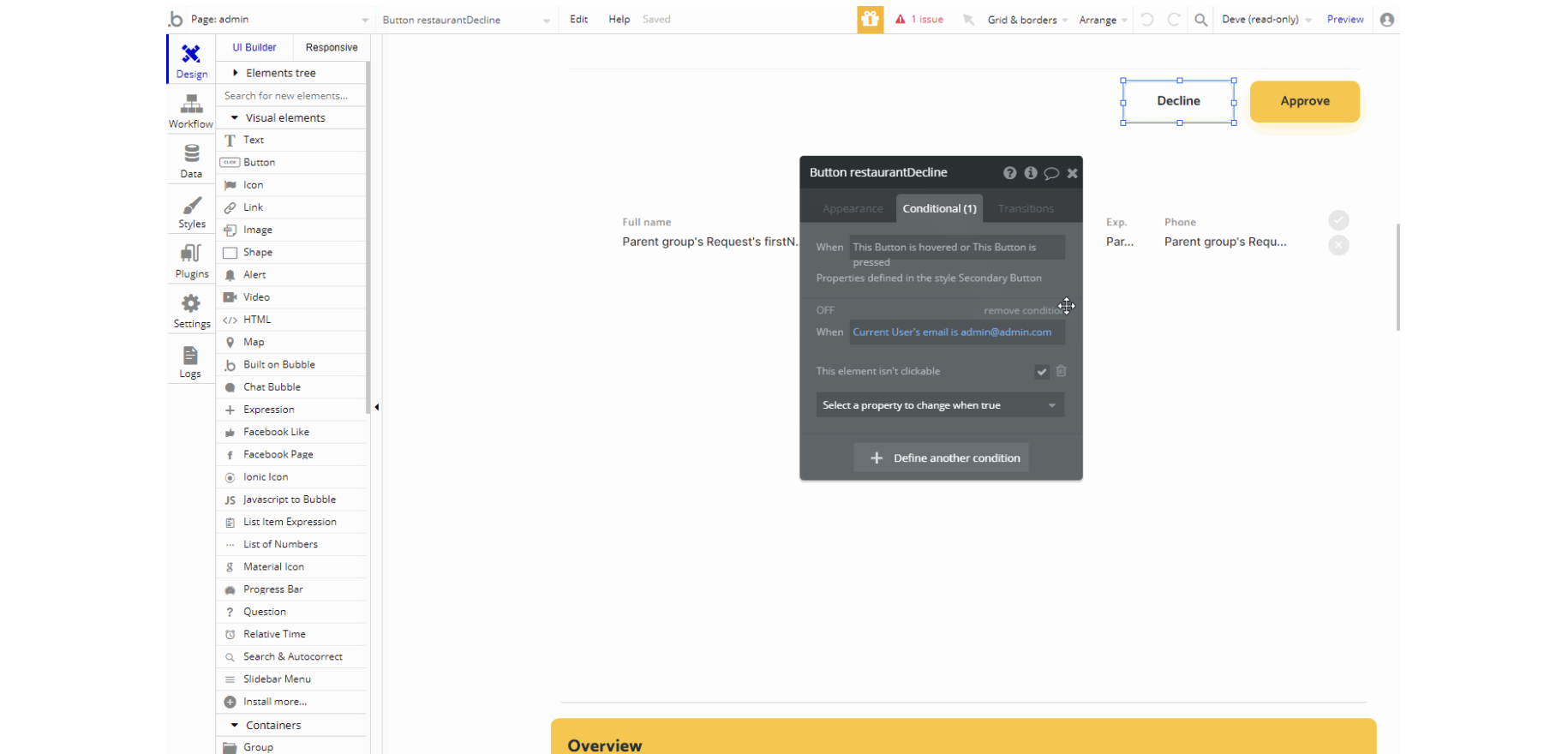
Task: Open the Plugins section
Action: click(x=191, y=261)
